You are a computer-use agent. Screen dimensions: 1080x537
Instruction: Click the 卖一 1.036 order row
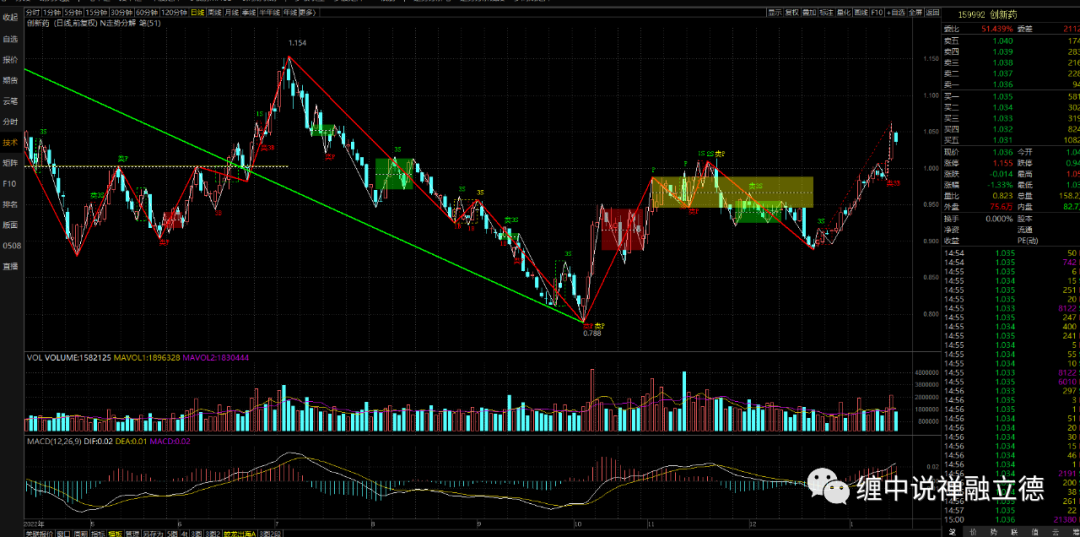pos(1011,83)
